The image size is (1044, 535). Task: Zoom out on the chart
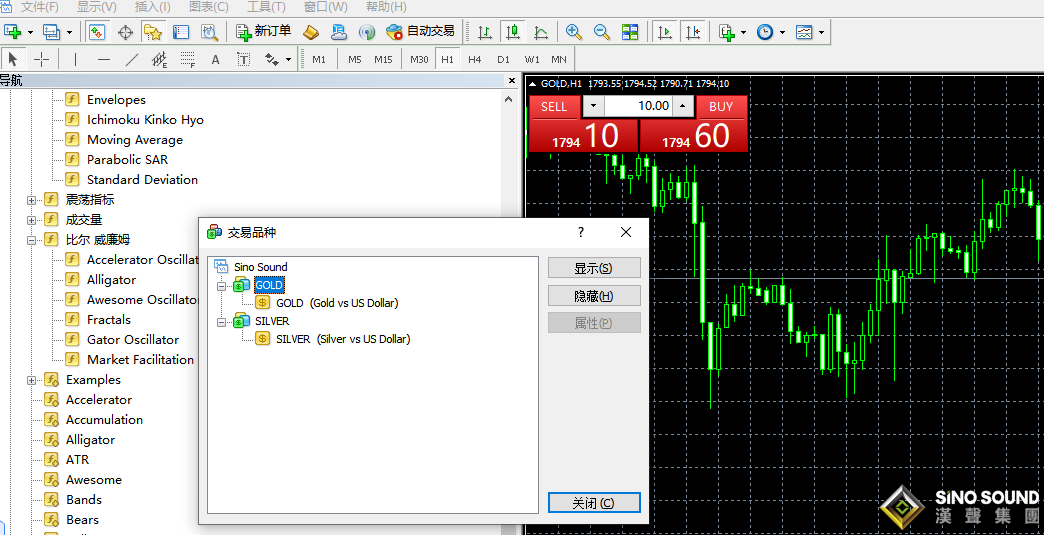pos(602,31)
